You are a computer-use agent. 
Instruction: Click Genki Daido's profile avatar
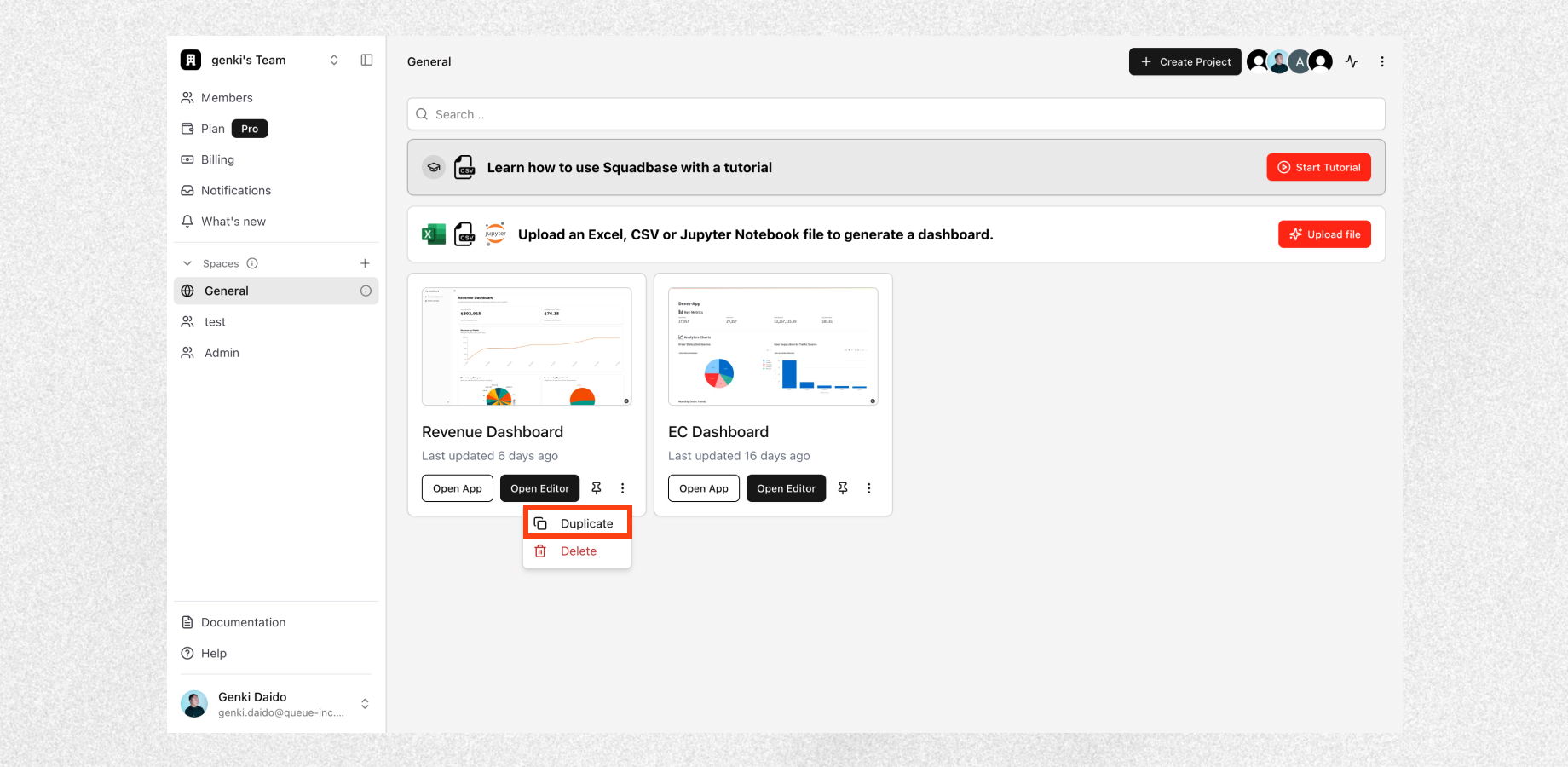tap(194, 704)
